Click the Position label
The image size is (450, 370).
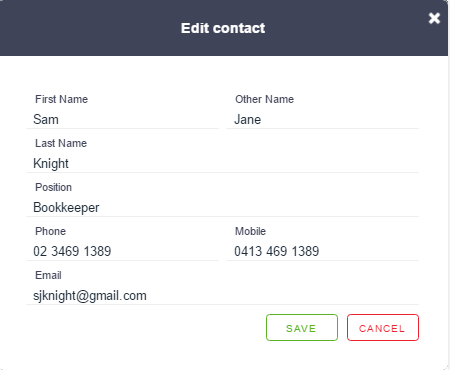click(x=53, y=187)
